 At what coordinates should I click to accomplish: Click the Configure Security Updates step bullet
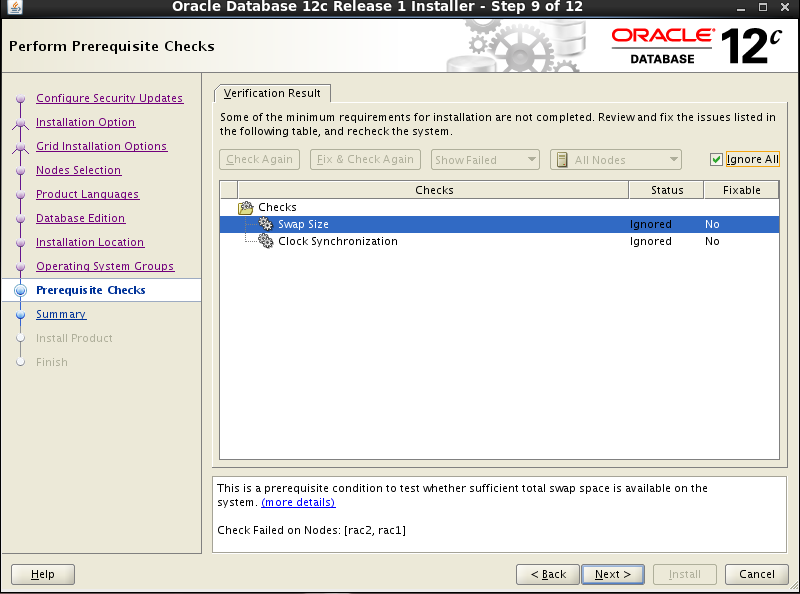click(x=20, y=98)
